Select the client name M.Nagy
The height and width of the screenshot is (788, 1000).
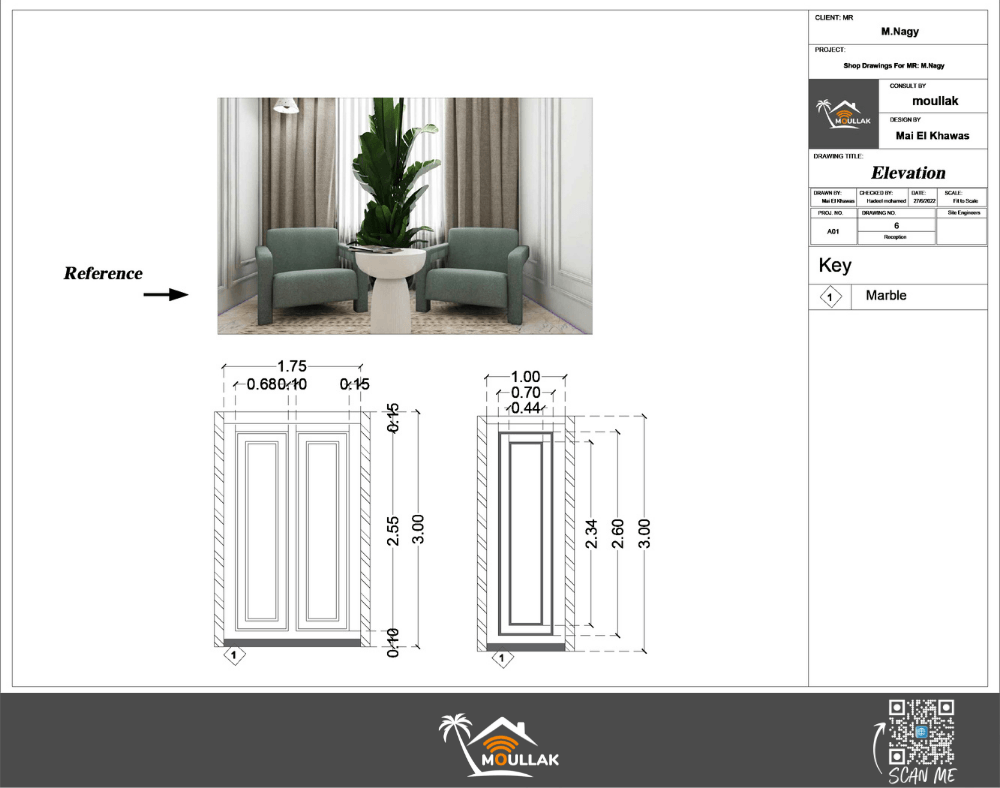901,32
